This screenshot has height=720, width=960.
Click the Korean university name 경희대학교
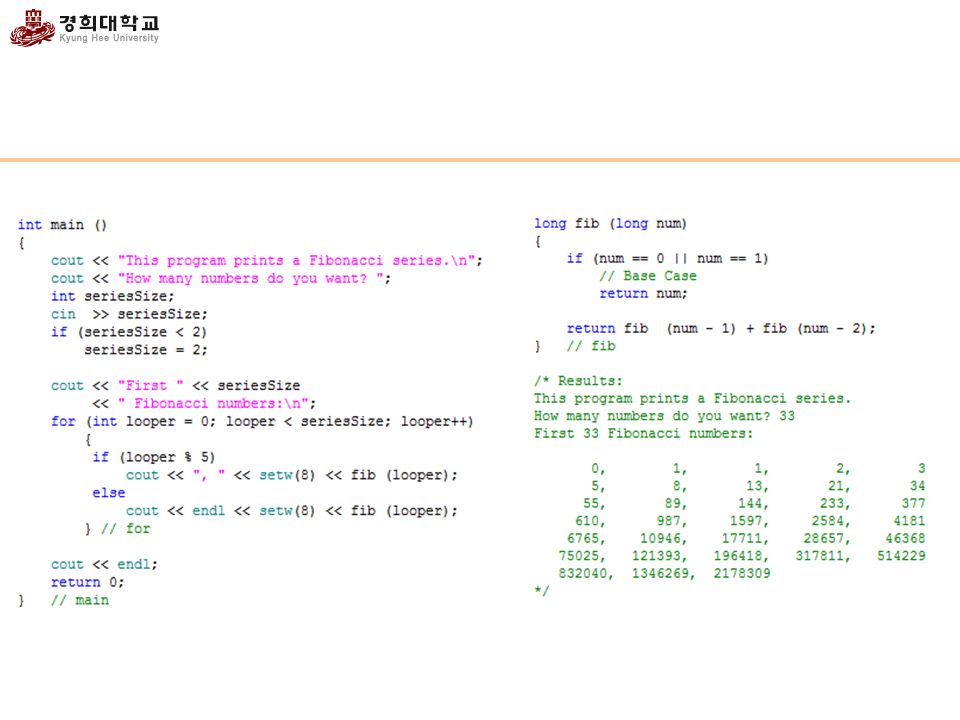tap(109, 23)
